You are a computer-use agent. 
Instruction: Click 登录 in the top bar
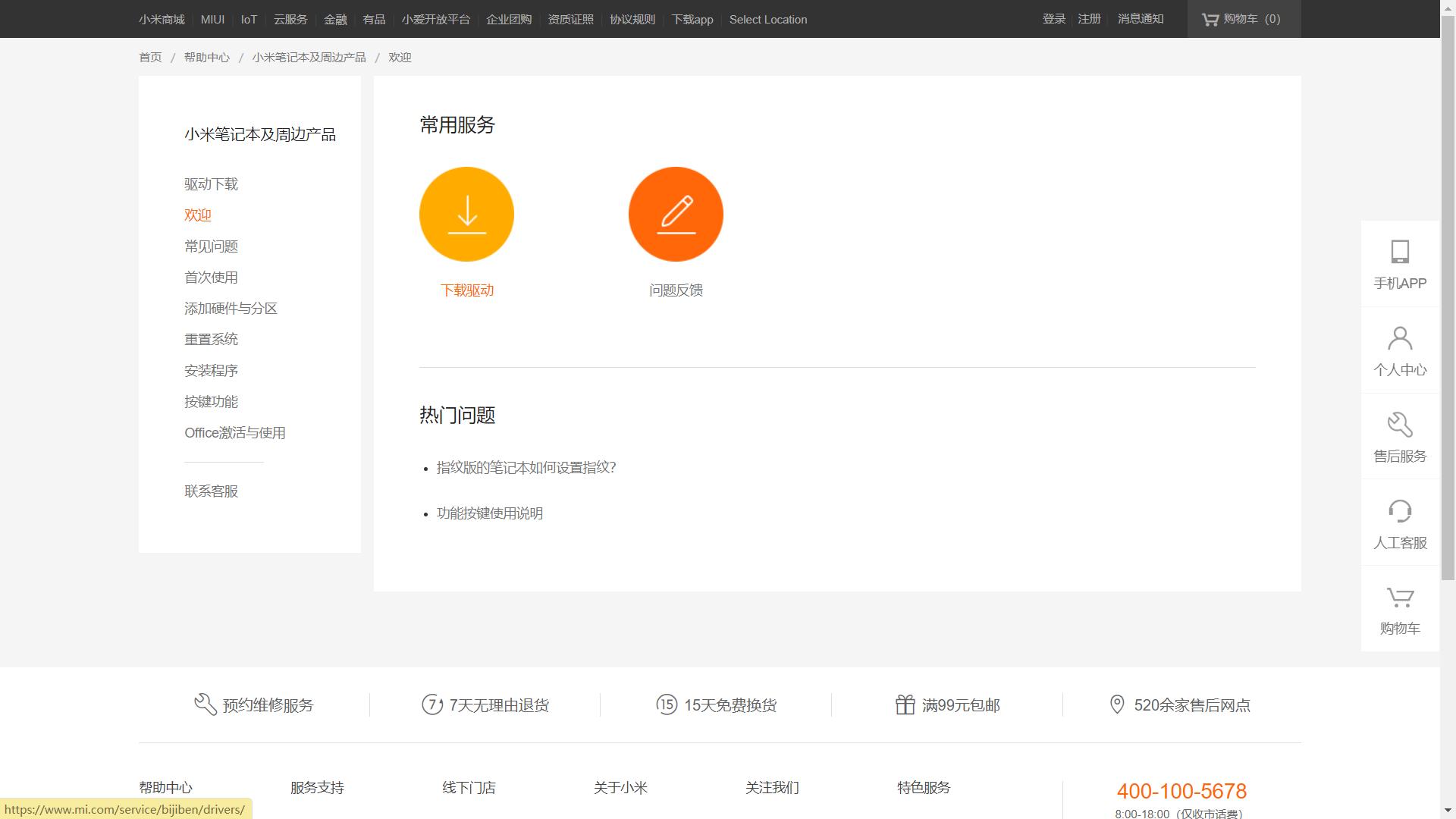[1053, 19]
